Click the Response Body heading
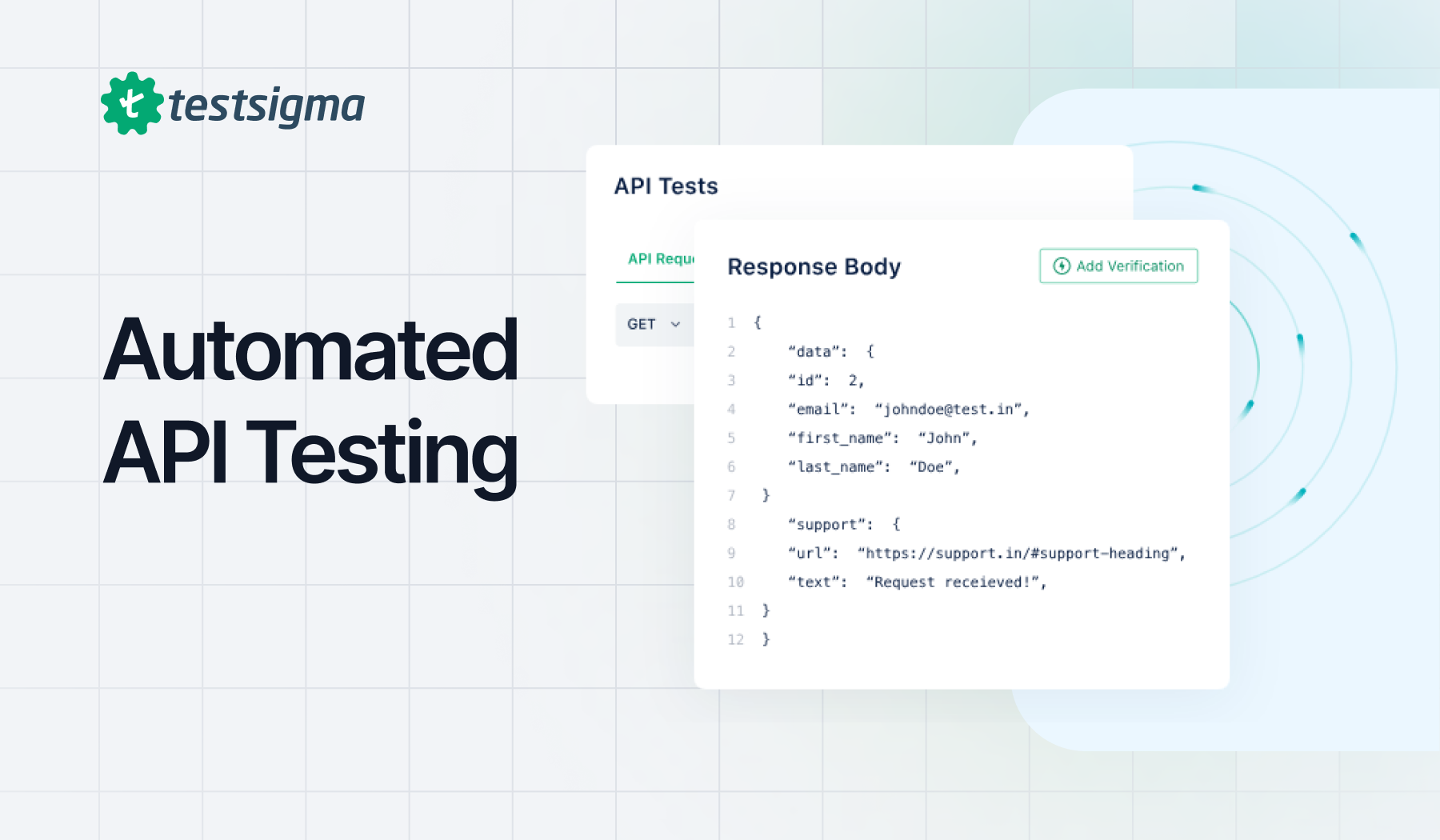Image resolution: width=1440 pixels, height=840 pixels. (814, 267)
